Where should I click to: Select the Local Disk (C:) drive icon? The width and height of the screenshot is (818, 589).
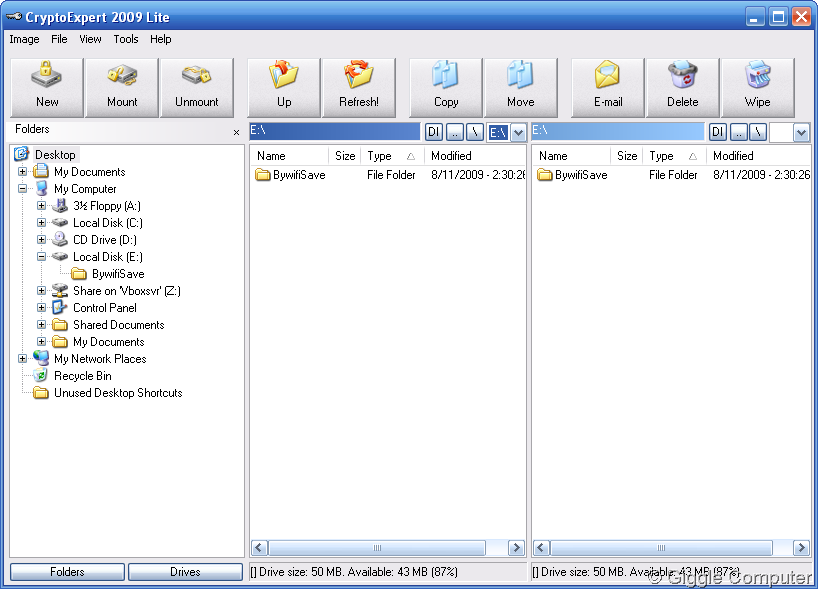tap(60, 223)
